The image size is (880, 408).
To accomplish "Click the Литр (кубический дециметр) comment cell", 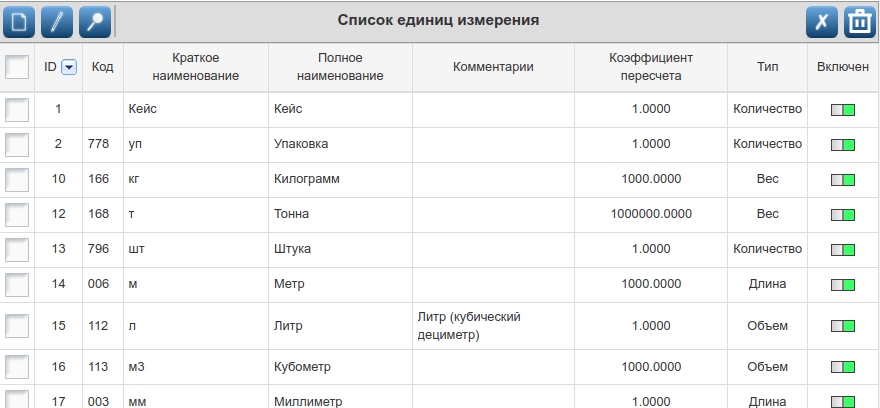I will (x=470, y=325).
